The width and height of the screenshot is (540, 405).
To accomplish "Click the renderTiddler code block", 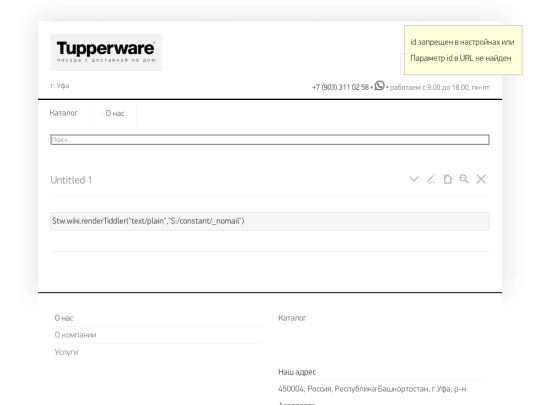I will 270,221.
